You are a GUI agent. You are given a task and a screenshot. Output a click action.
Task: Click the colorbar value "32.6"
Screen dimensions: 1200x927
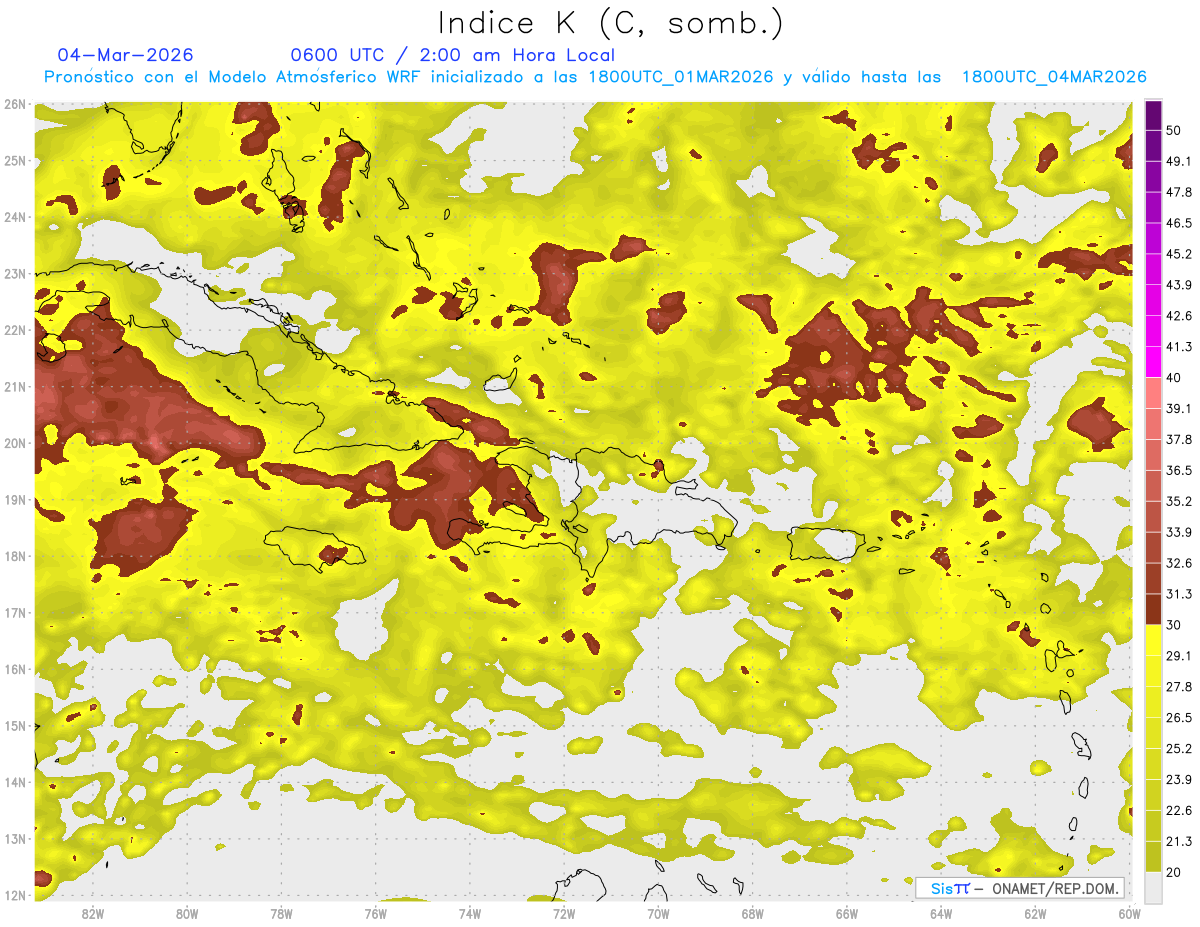(1178, 563)
